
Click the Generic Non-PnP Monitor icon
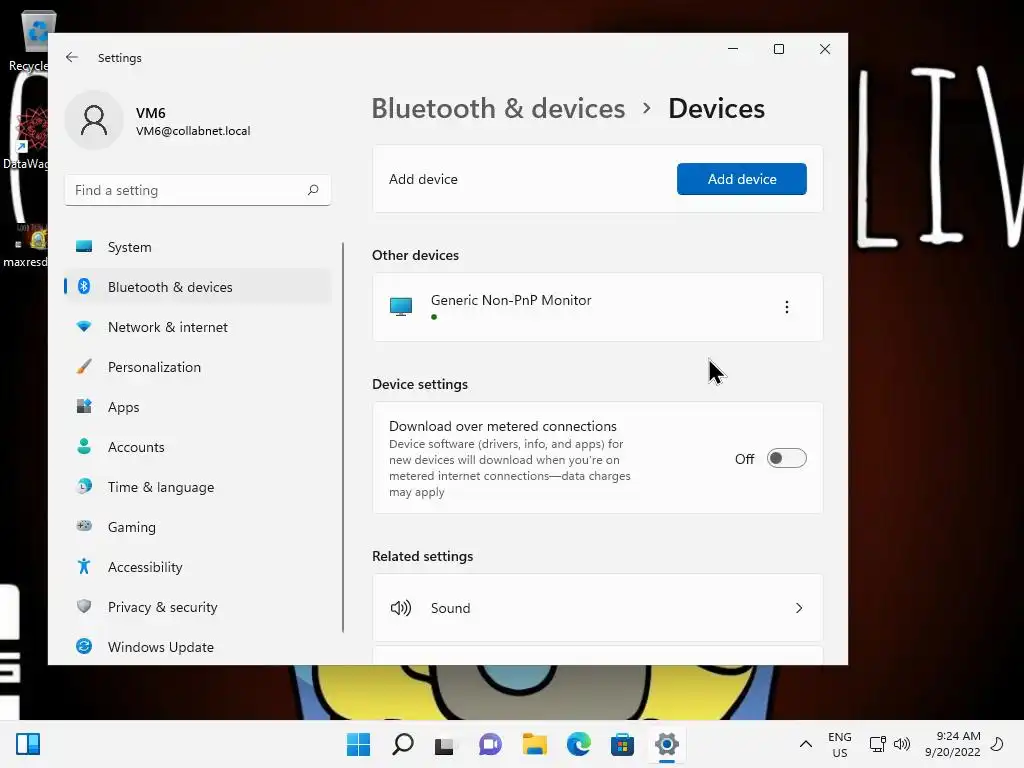point(401,306)
